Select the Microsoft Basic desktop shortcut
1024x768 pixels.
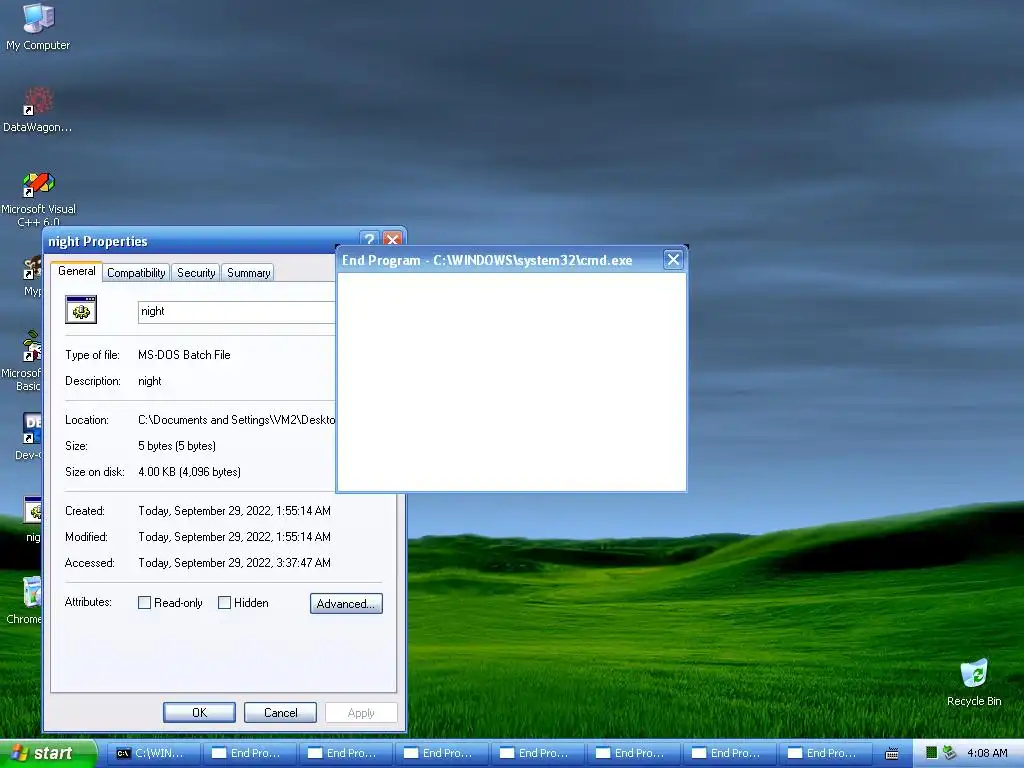(x=22, y=360)
